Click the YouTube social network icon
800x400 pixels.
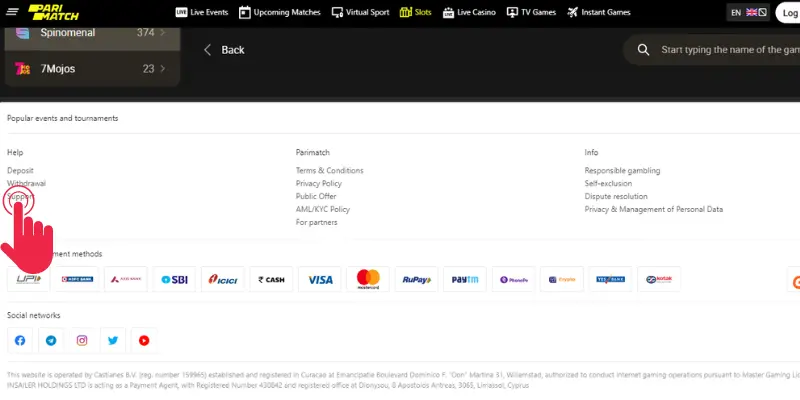(144, 340)
